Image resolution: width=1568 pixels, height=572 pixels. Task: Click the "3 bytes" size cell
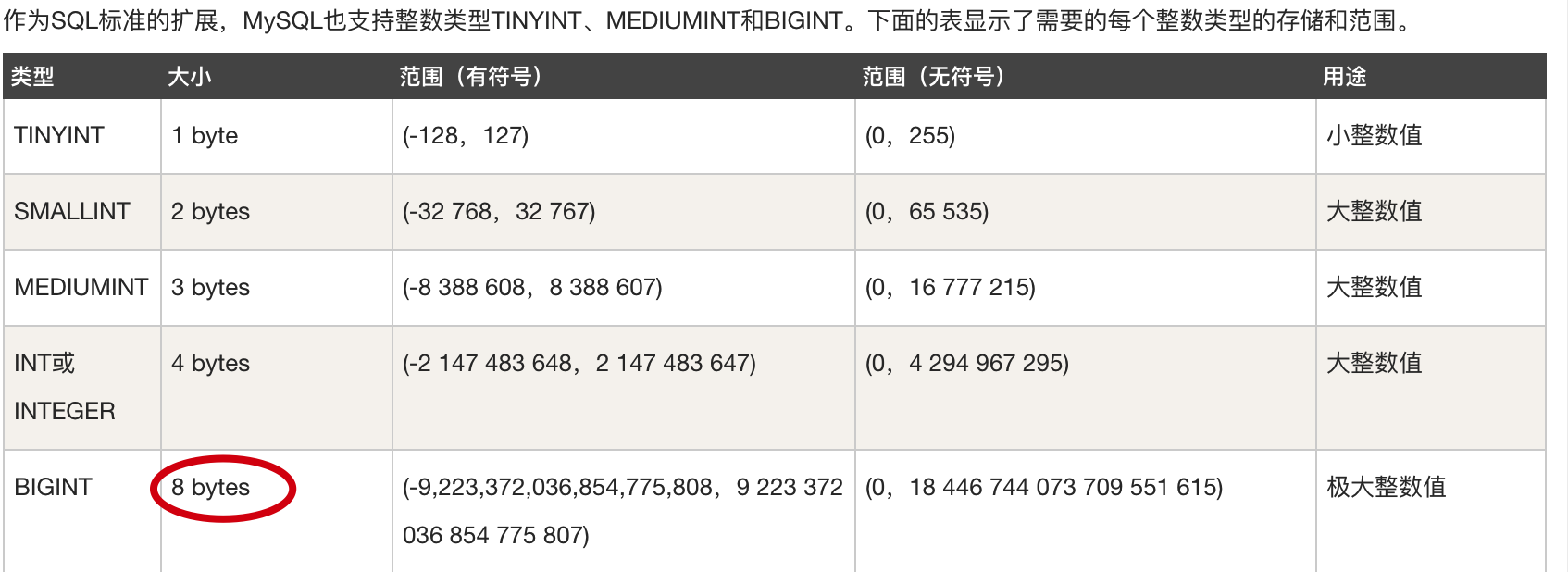(211, 288)
